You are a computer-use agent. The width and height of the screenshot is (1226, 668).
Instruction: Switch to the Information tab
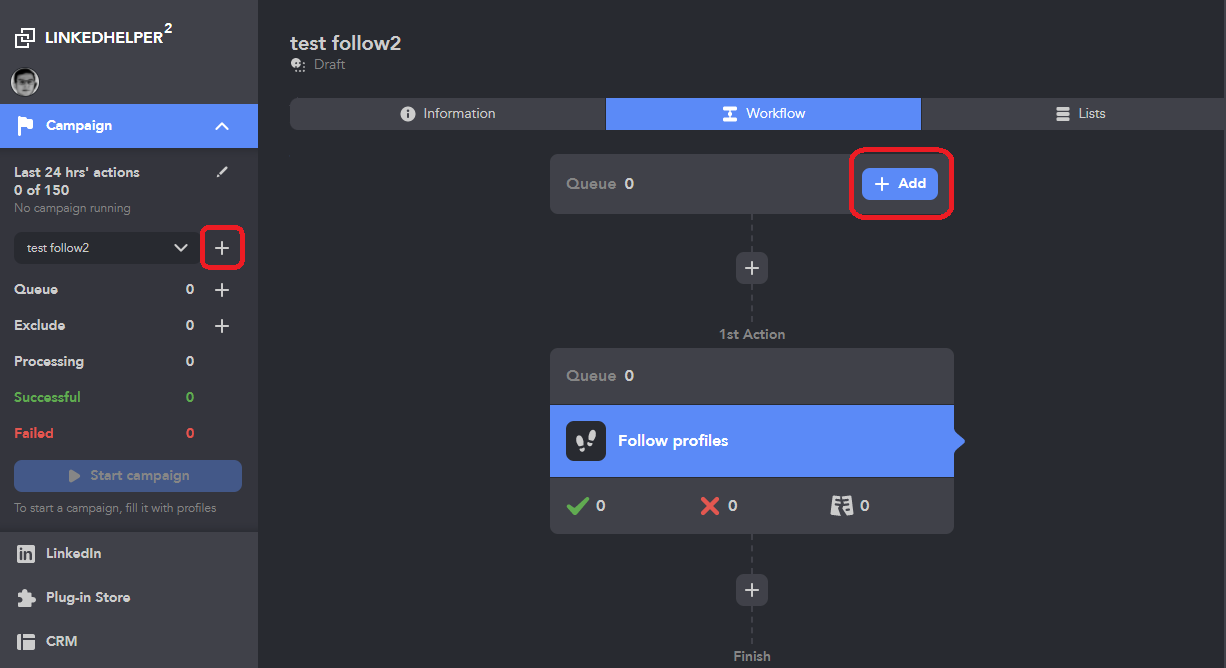(x=448, y=114)
